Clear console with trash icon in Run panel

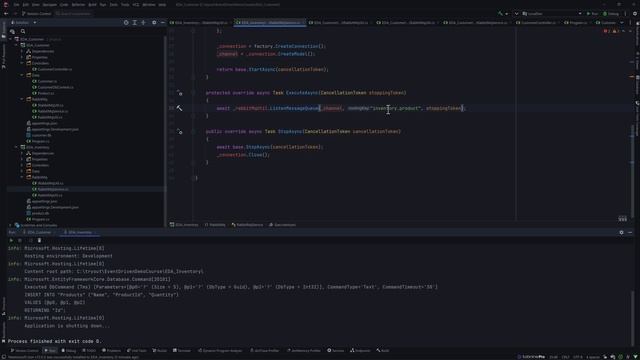pyautogui.click(x=40, y=240)
